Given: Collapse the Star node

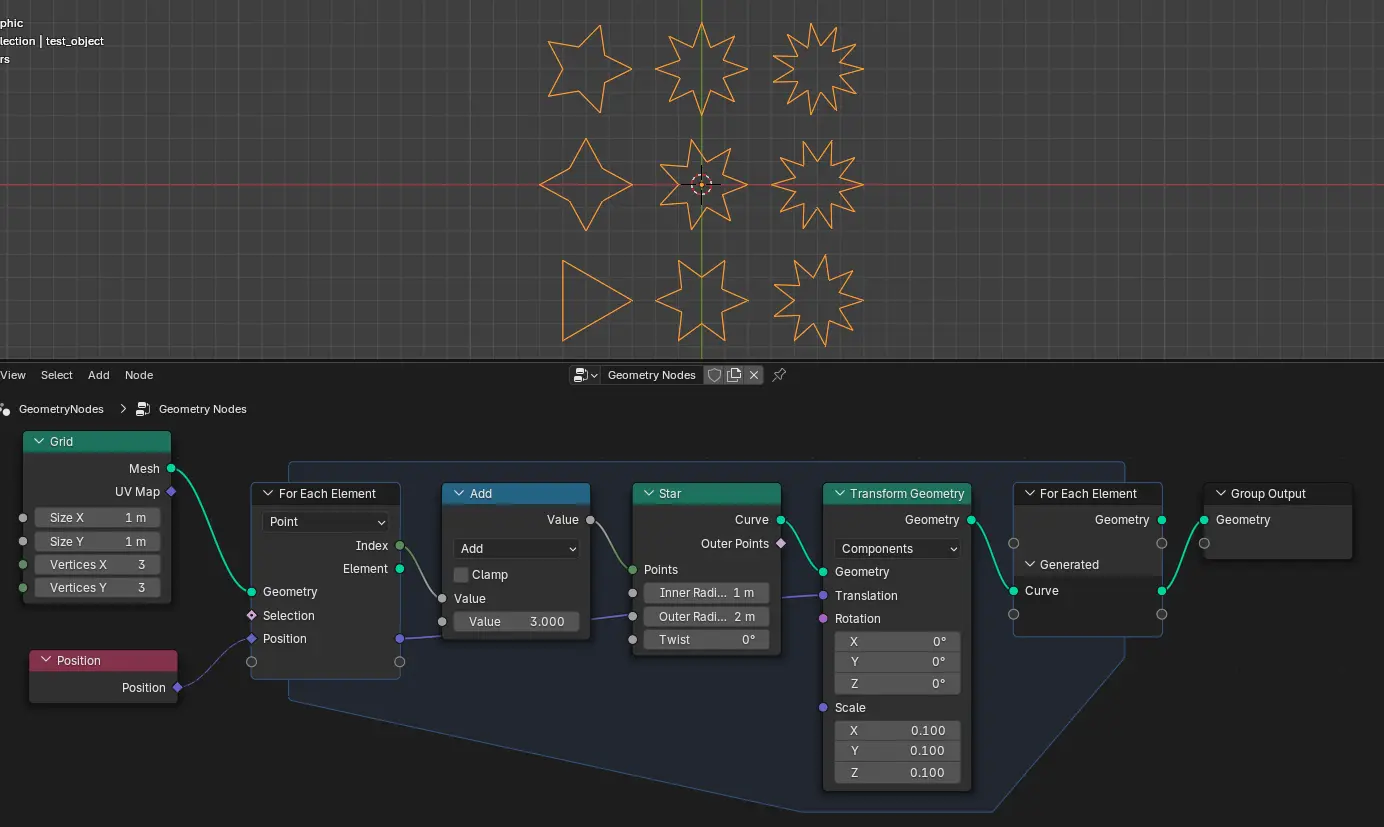Looking at the screenshot, I should (649, 493).
